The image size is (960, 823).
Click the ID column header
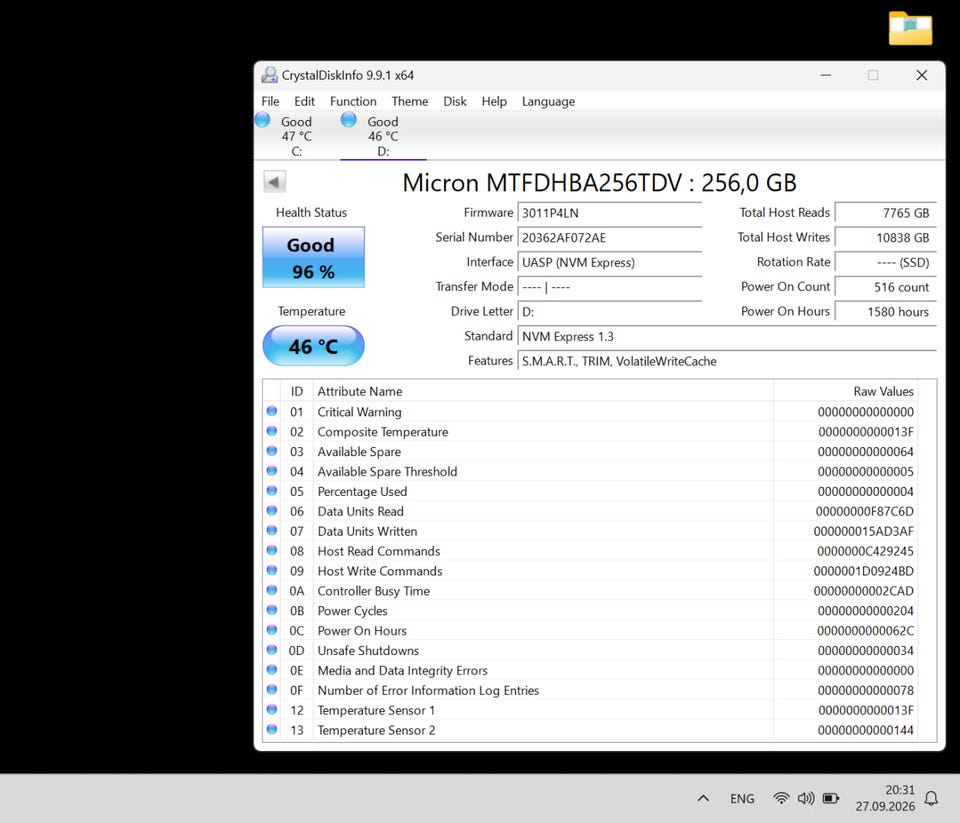coord(297,391)
